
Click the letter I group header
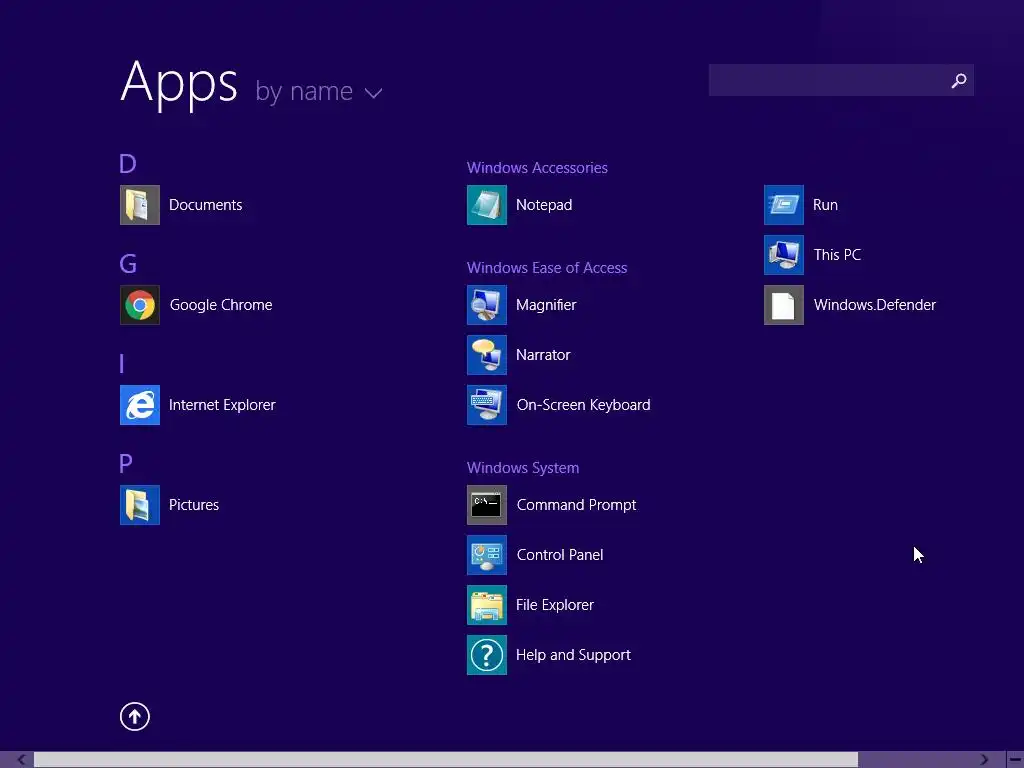tap(122, 364)
